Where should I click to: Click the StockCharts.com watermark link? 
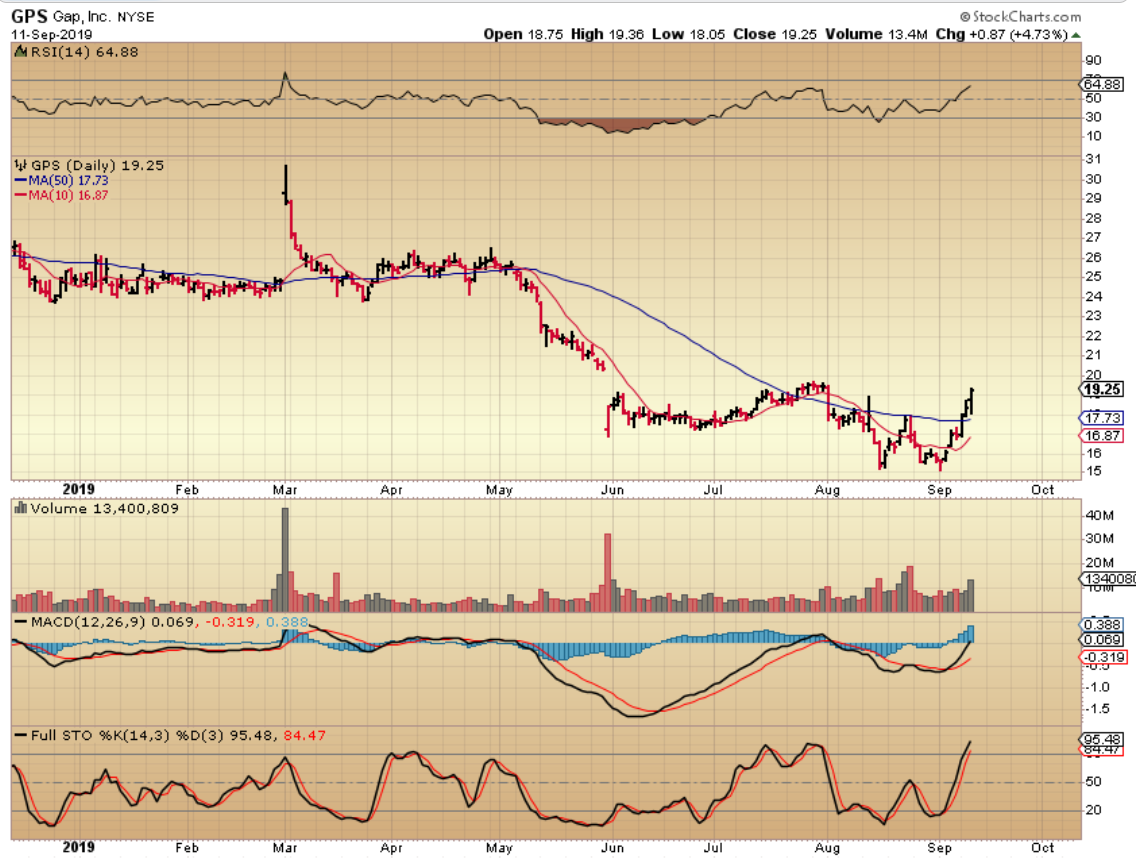tap(1020, 16)
